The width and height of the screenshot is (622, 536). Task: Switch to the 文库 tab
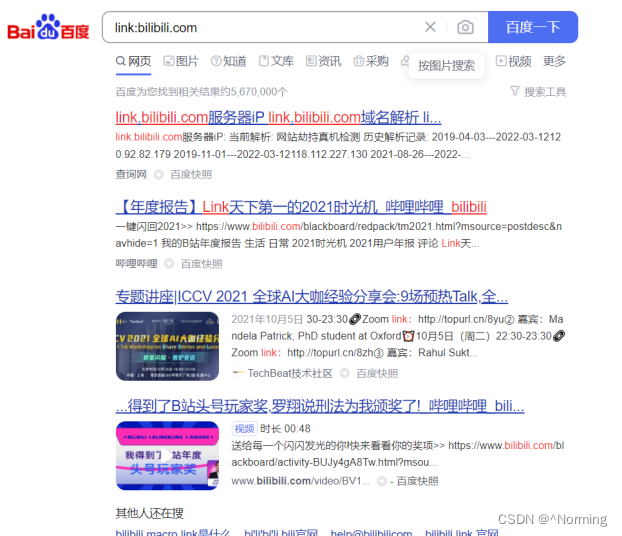(x=276, y=61)
